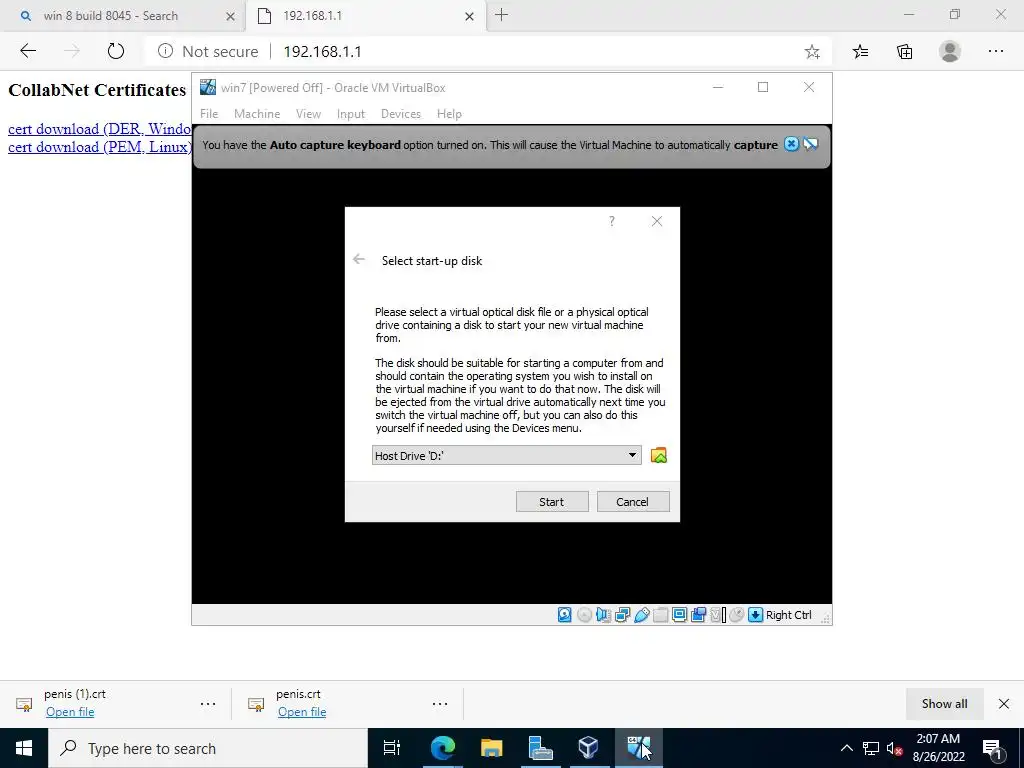Open options for penis (1).crt download
This screenshot has width=1024, height=768.
pos(208,703)
